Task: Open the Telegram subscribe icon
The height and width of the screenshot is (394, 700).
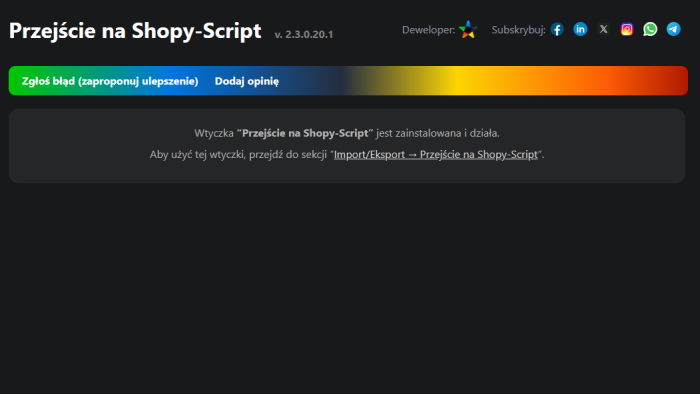Action: point(674,29)
